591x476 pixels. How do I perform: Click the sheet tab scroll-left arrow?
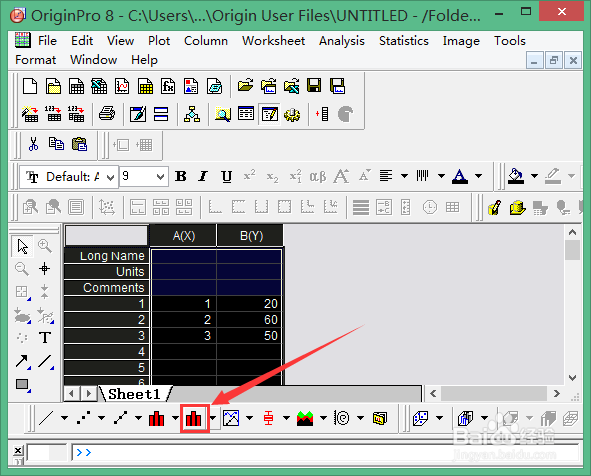pyautogui.click(x=71, y=394)
